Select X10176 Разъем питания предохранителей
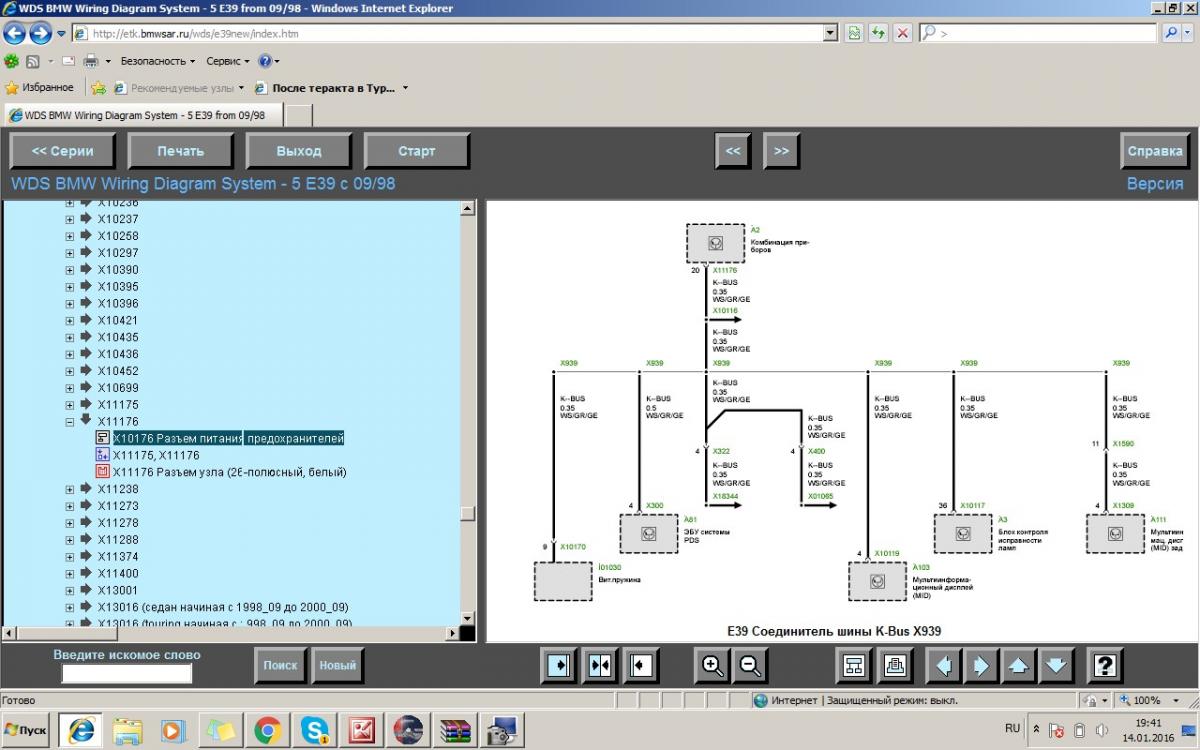The image size is (1200, 750). click(x=229, y=438)
